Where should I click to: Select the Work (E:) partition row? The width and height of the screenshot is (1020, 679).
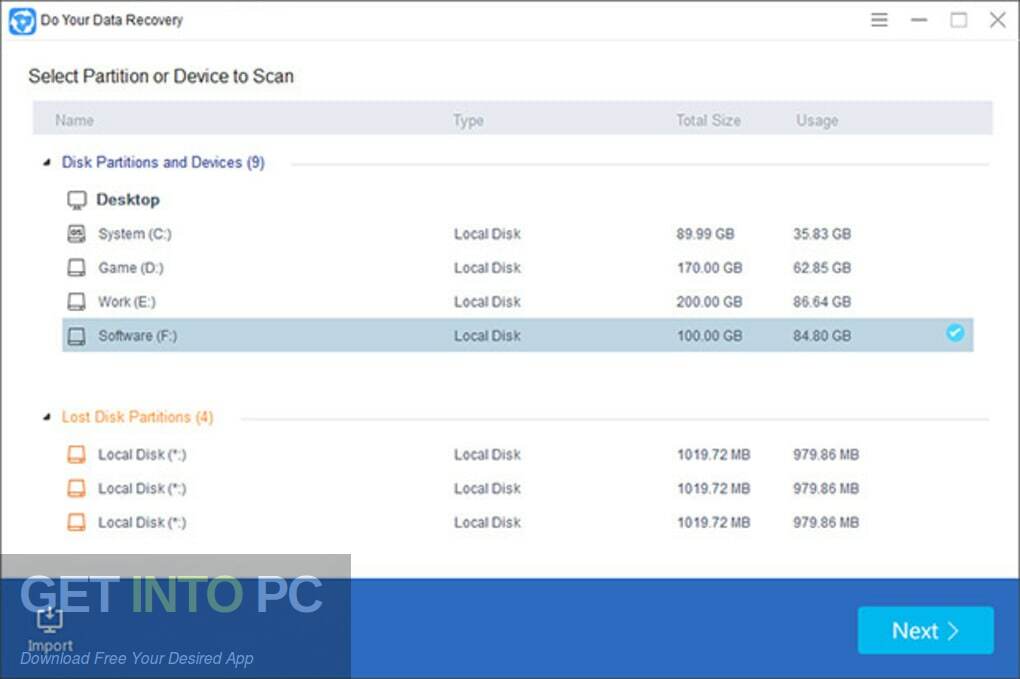517,301
